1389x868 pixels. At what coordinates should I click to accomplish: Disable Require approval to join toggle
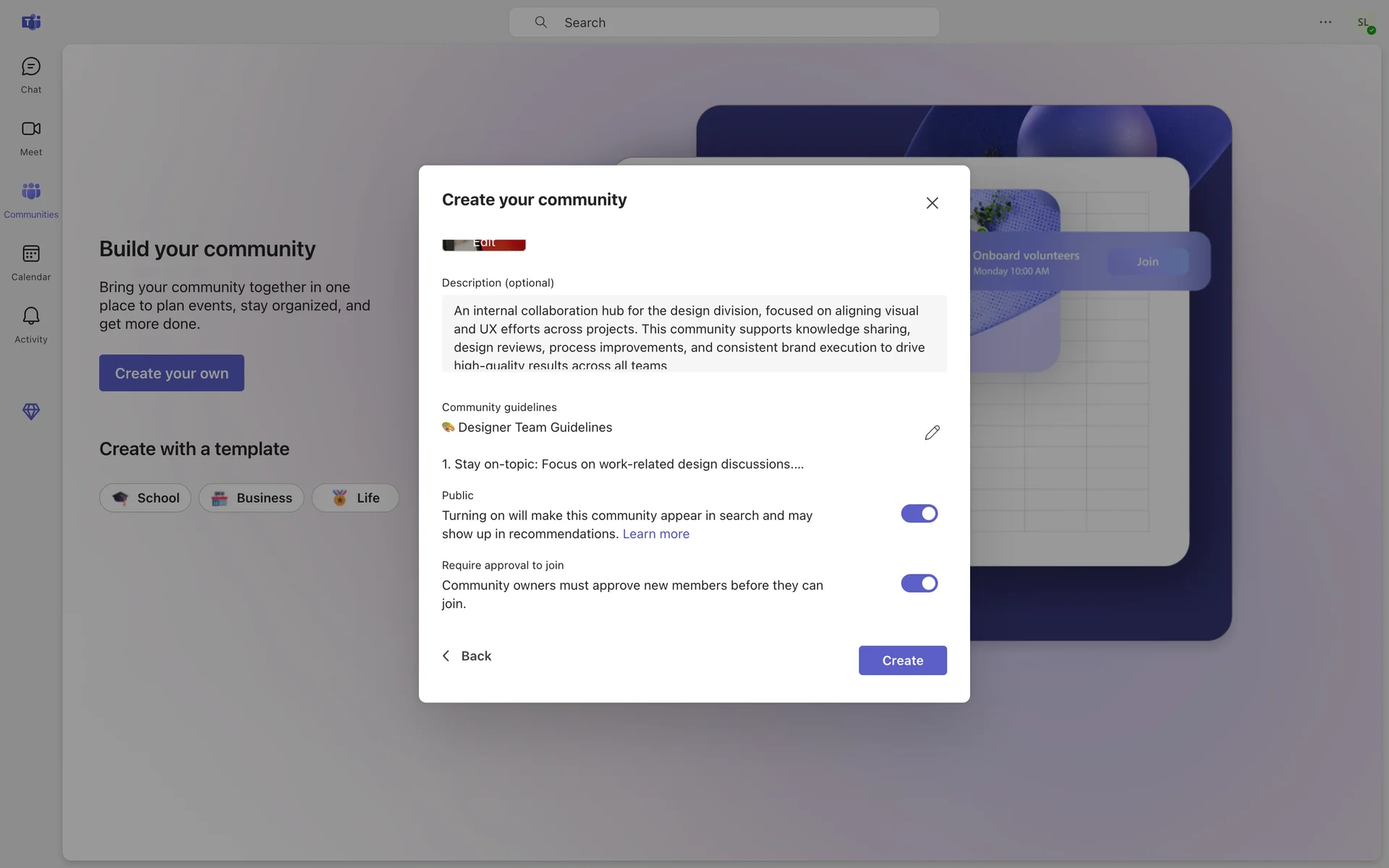(x=919, y=583)
